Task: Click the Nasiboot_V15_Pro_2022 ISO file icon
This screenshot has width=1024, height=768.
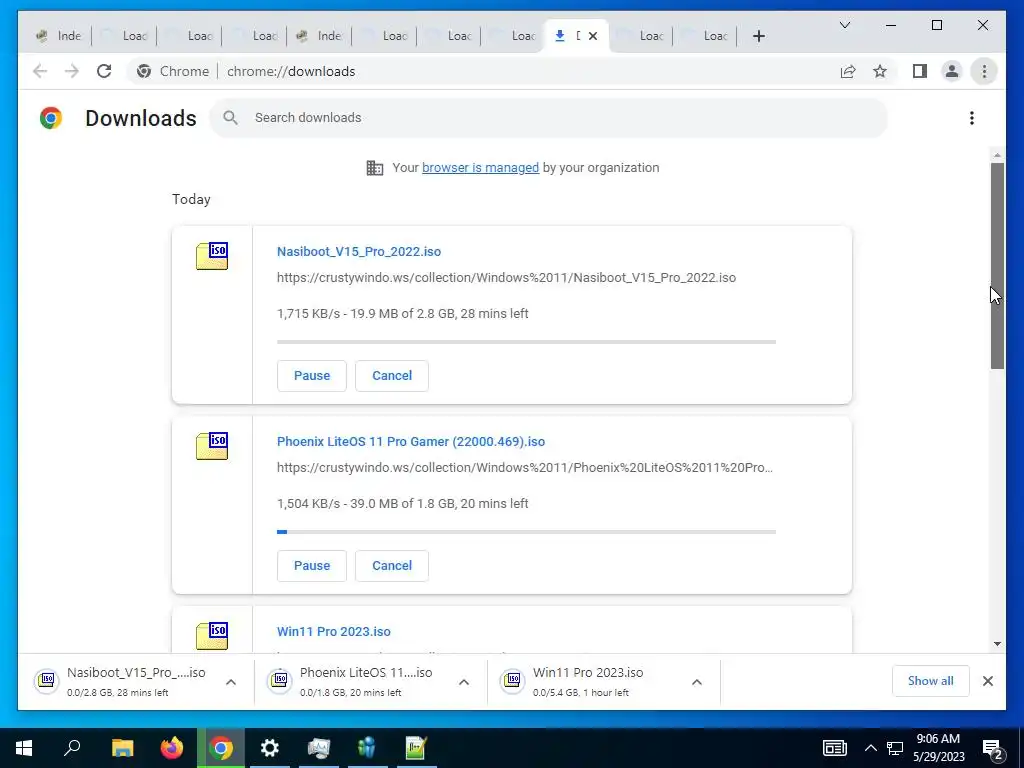Action: tap(212, 255)
